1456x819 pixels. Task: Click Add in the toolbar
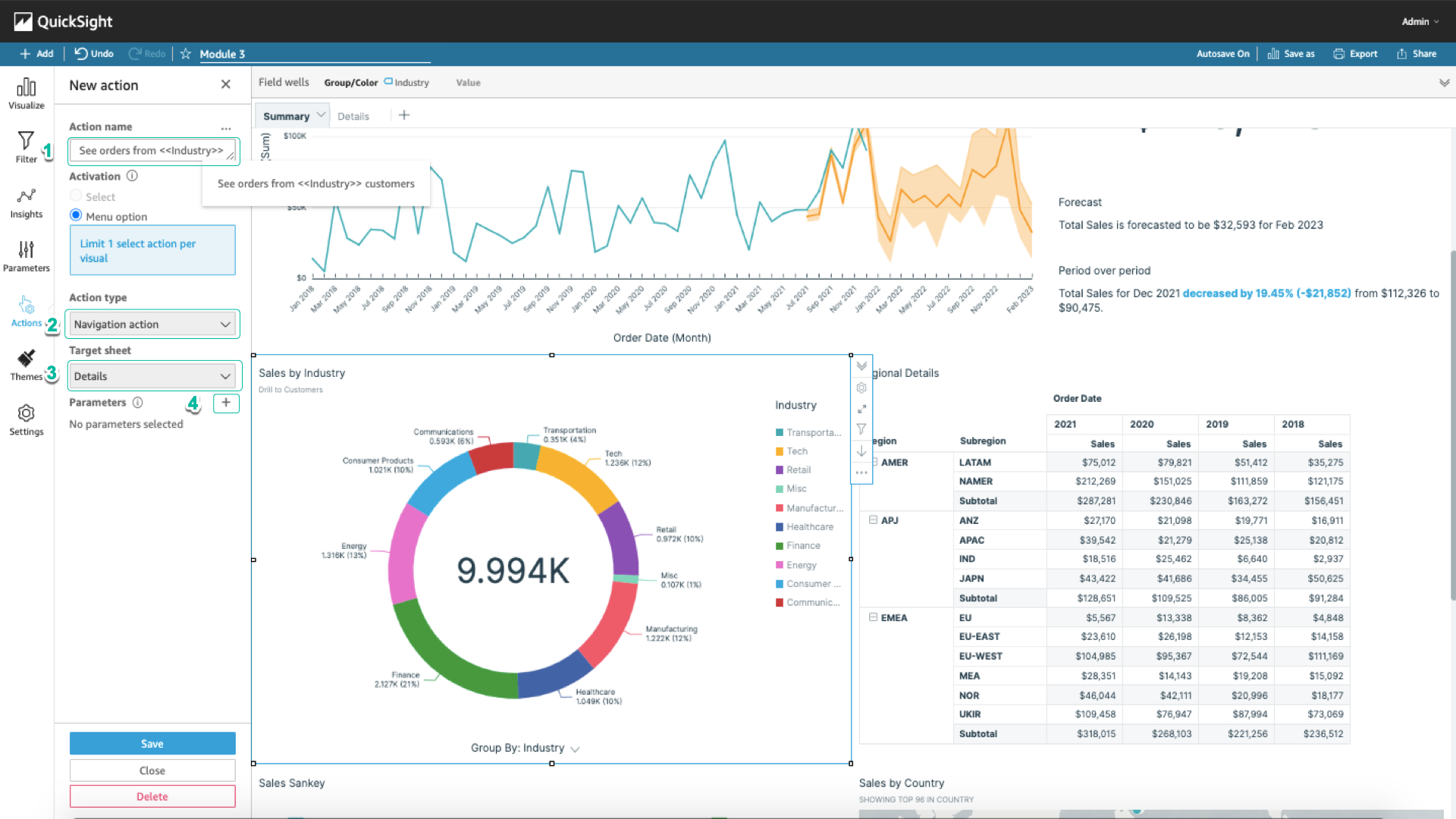[36, 54]
